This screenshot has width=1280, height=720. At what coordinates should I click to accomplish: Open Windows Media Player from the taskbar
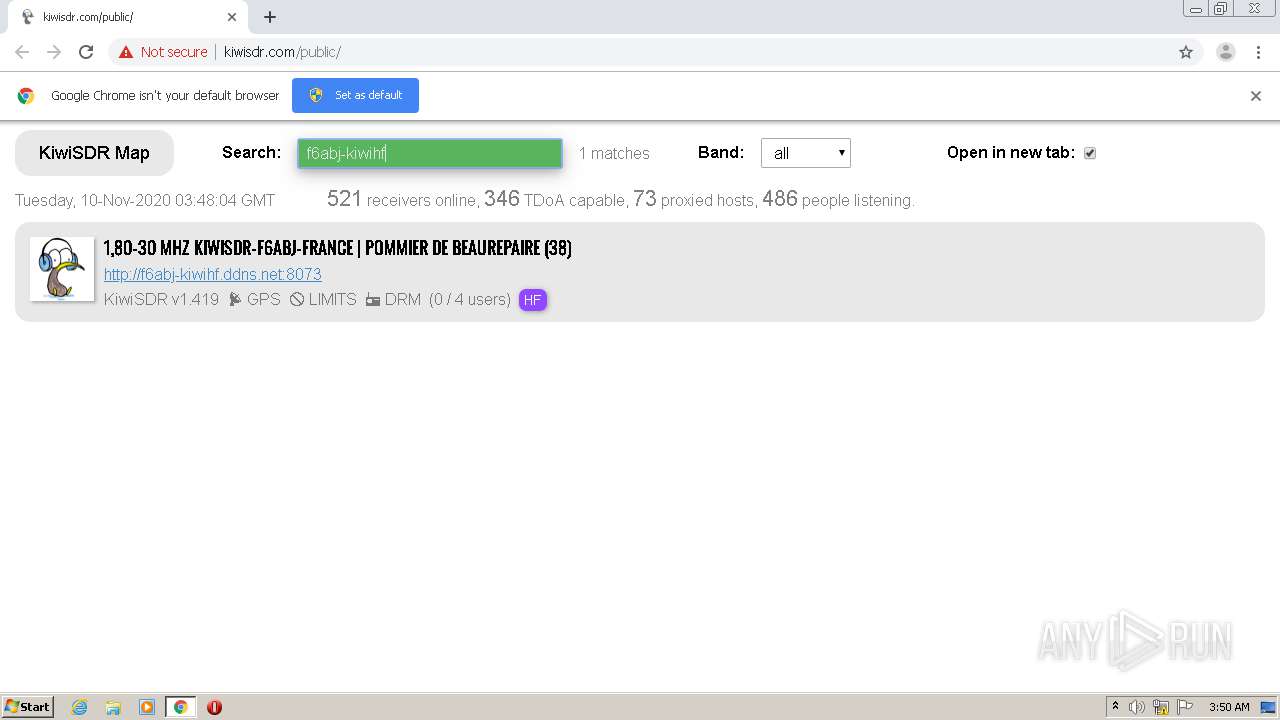coord(147,707)
